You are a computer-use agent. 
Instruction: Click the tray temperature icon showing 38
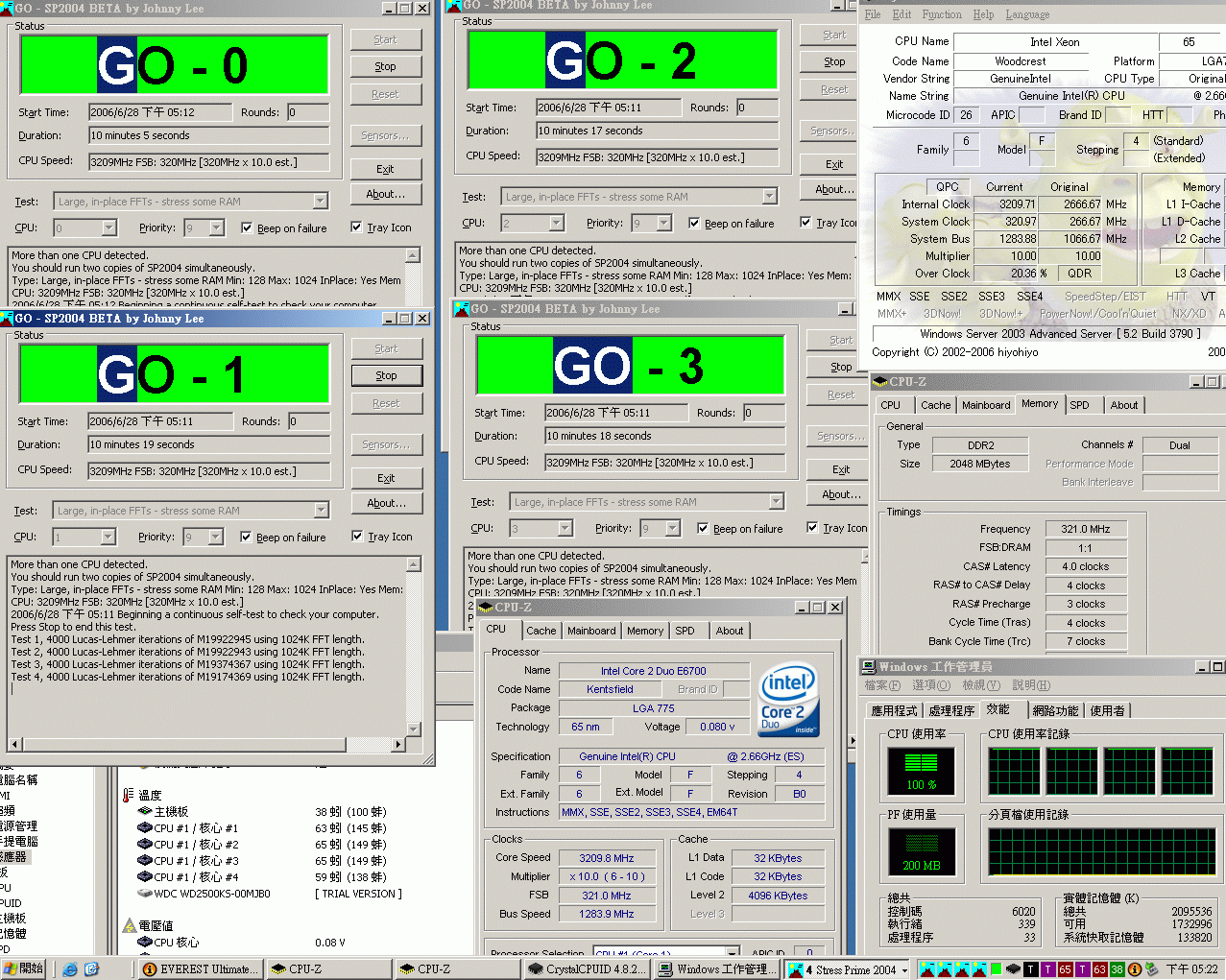tap(1117, 969)
